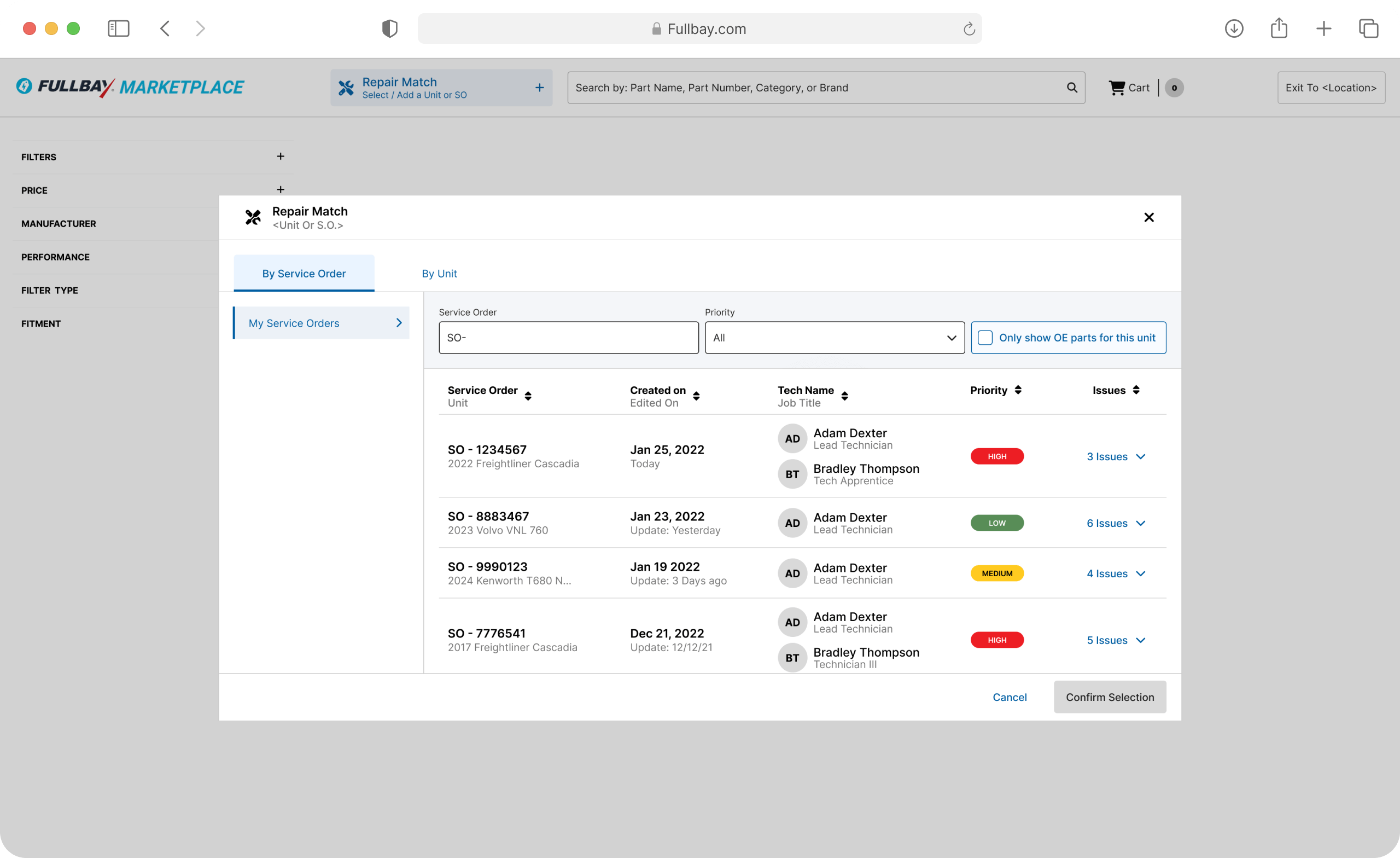Click the Service Order SO- input field
This screenshot has height=858, width=1400.
tap(568, 337)
